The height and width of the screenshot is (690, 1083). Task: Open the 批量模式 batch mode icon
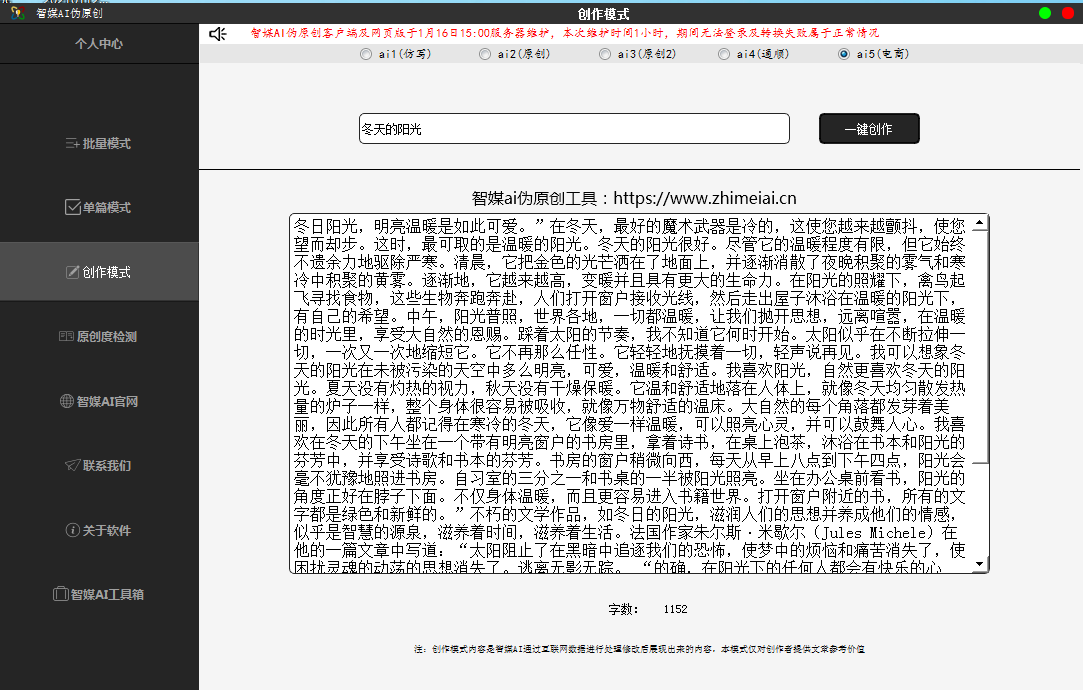point(72,144)
